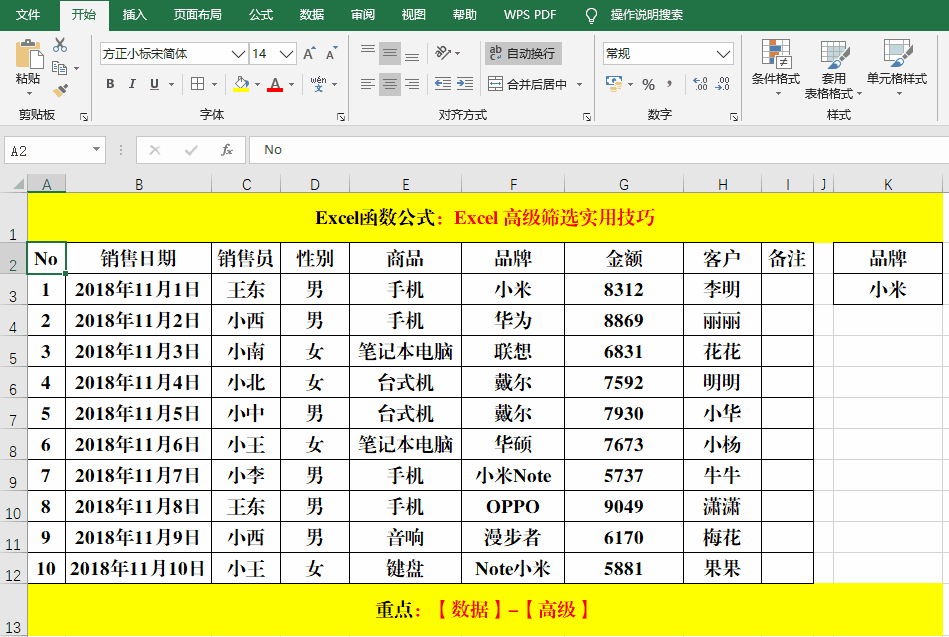Toggle bold formatting
949x637 pixels.
[x=110, y=84]
